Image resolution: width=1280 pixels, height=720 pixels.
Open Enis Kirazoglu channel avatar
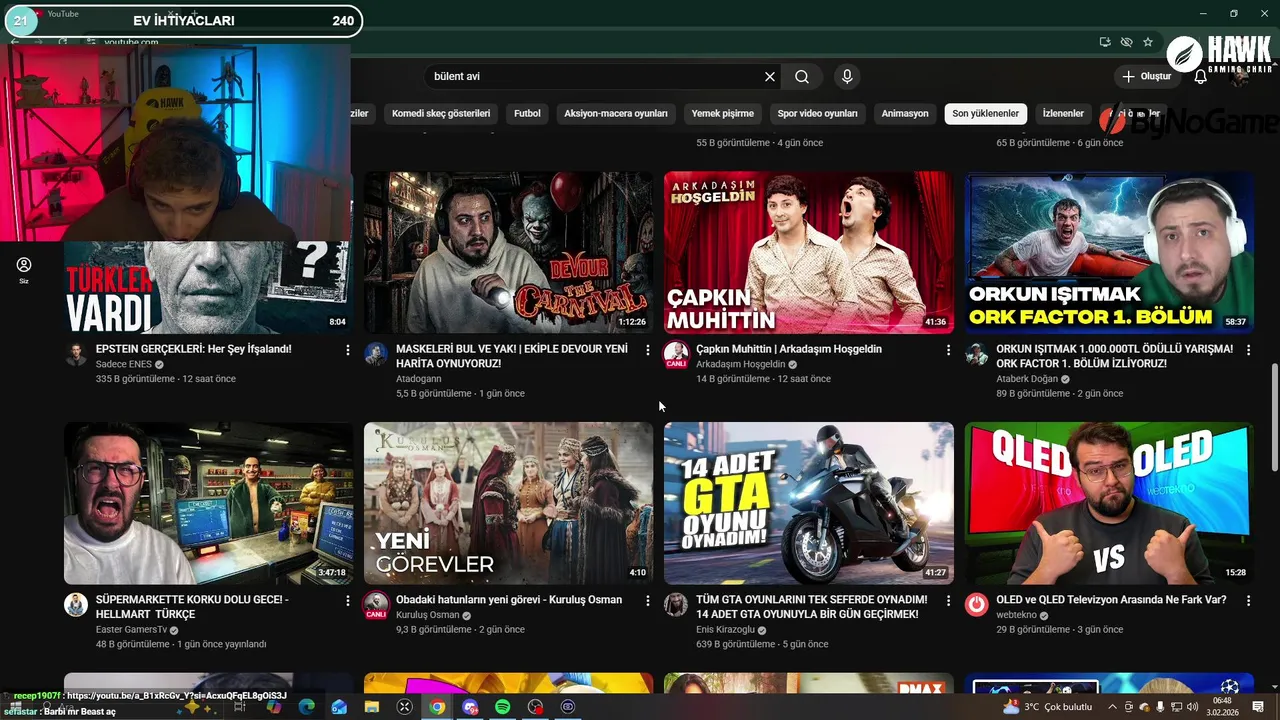(x=676, y=604)
